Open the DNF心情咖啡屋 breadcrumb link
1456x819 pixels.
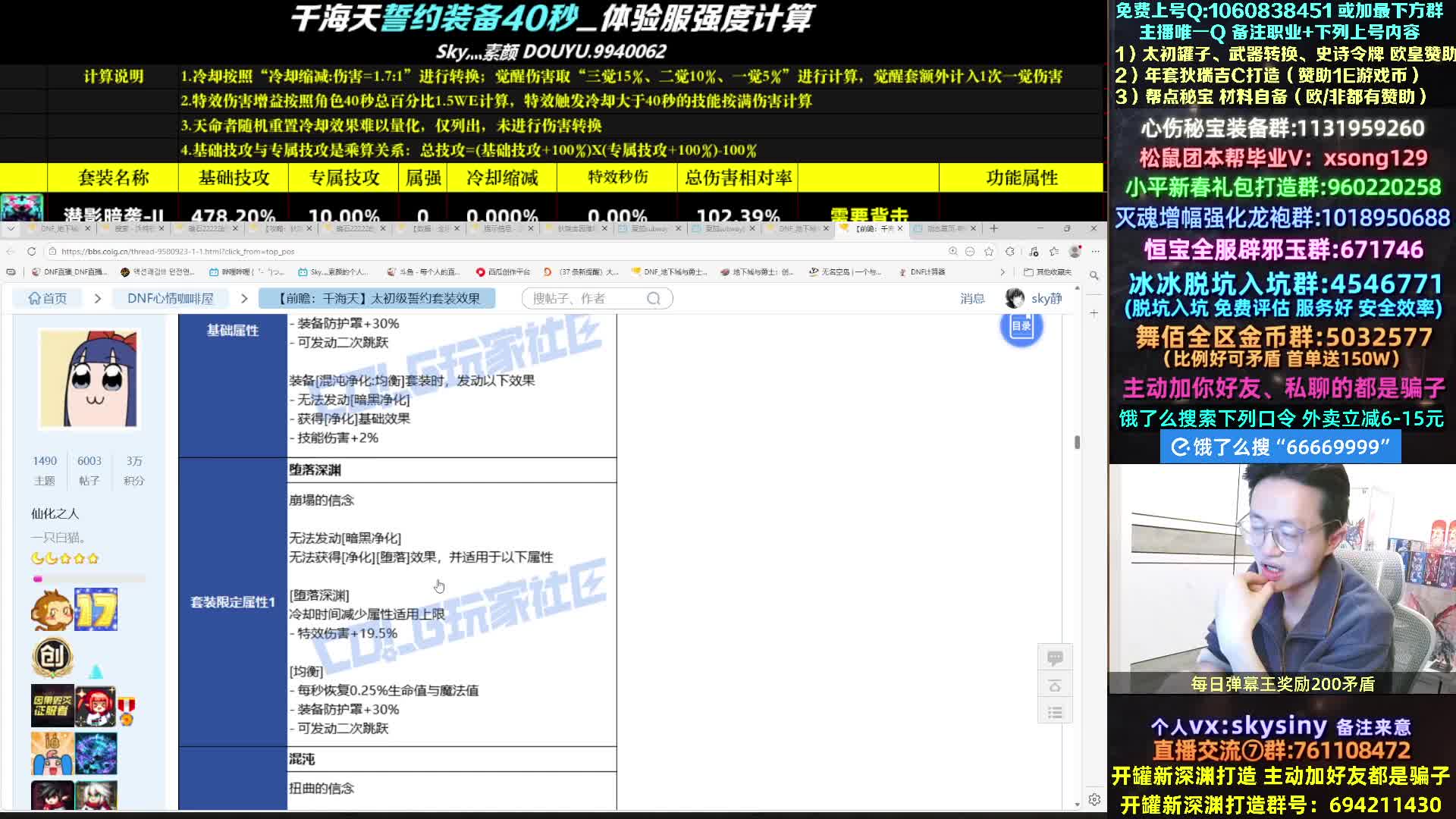[170, 299]
